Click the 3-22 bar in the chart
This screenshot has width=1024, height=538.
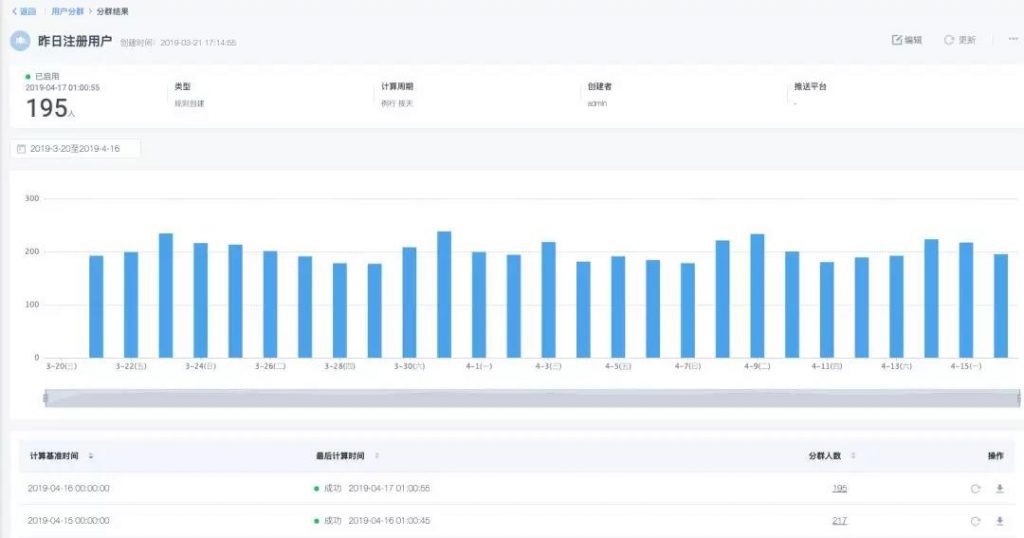click(x=131, y=304)
